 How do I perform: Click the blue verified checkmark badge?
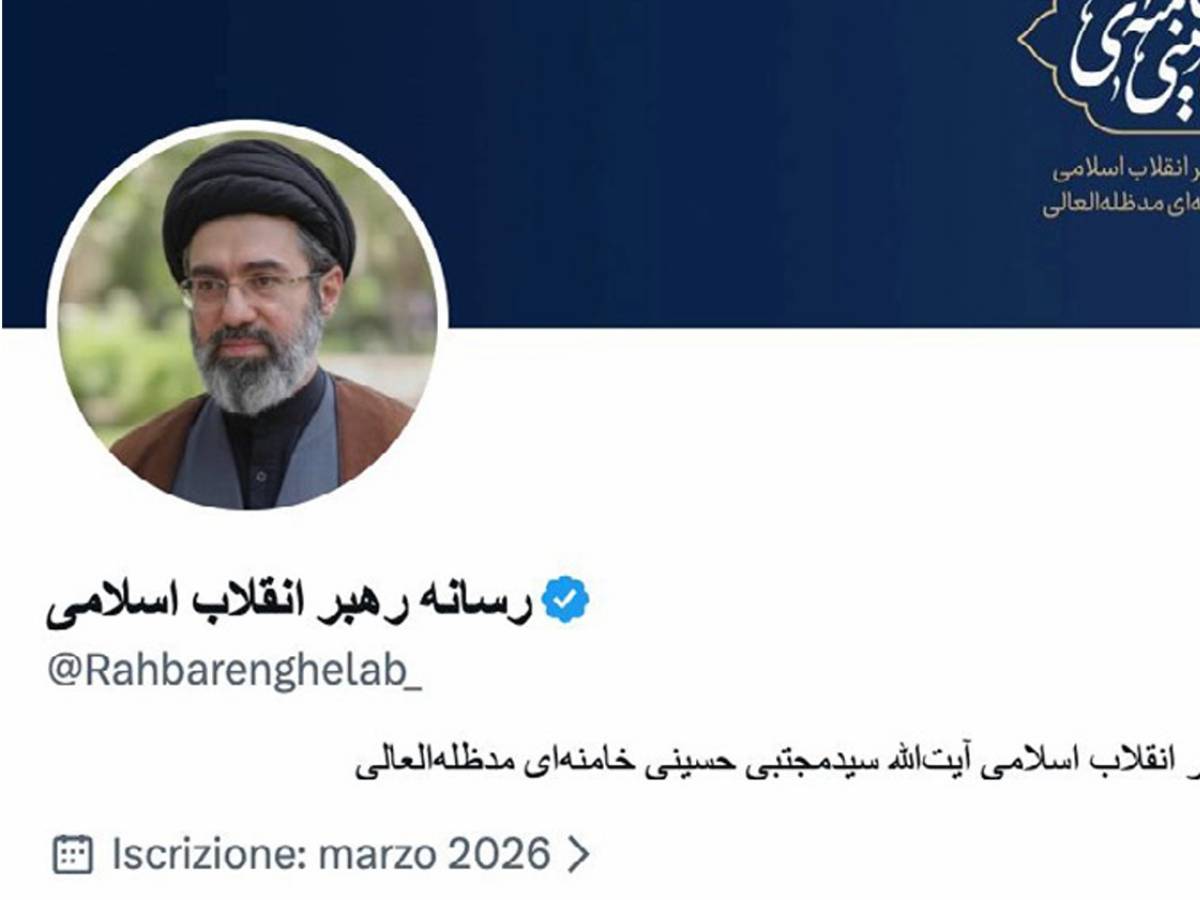[565, 599]
